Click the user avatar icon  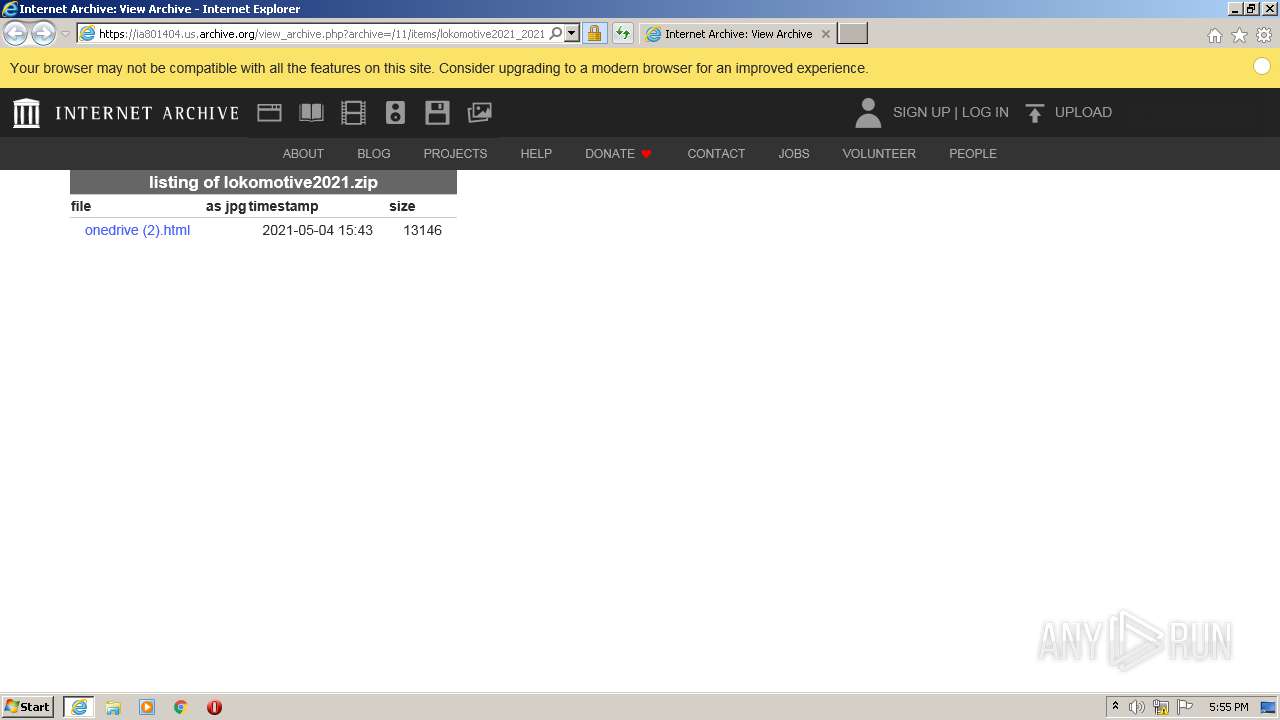[868, 113]
